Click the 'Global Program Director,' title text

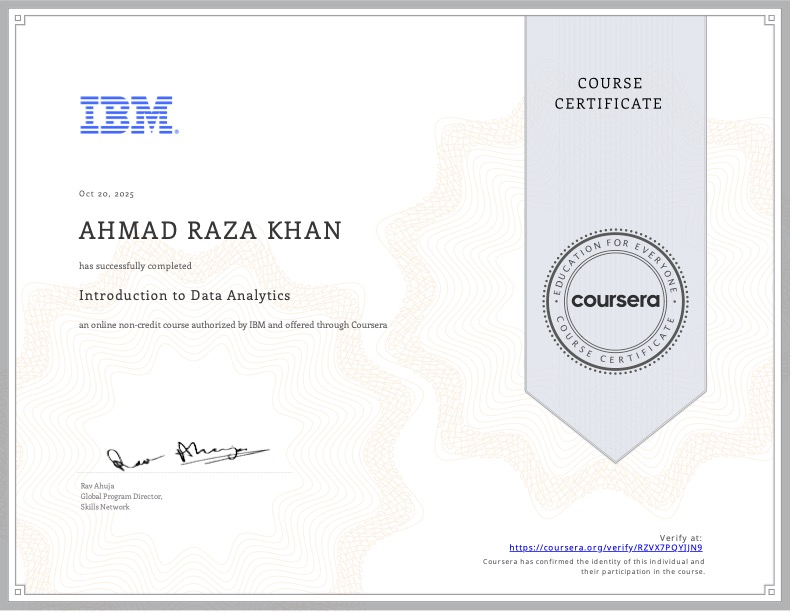(121, 496)
